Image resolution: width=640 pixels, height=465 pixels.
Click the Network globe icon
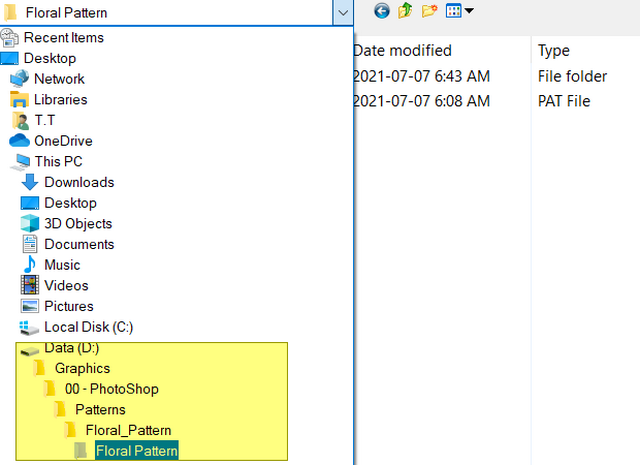pyautogui.click(x=19, y=79)
